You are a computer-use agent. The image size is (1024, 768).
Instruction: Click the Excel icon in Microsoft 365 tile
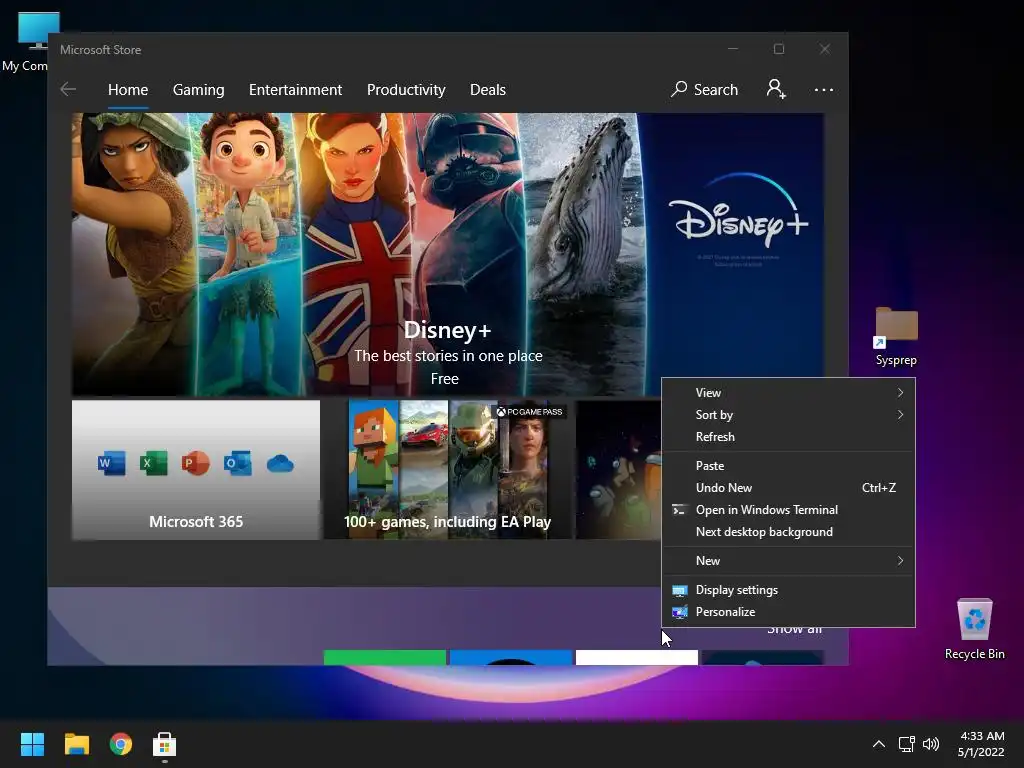coord(153,464)
